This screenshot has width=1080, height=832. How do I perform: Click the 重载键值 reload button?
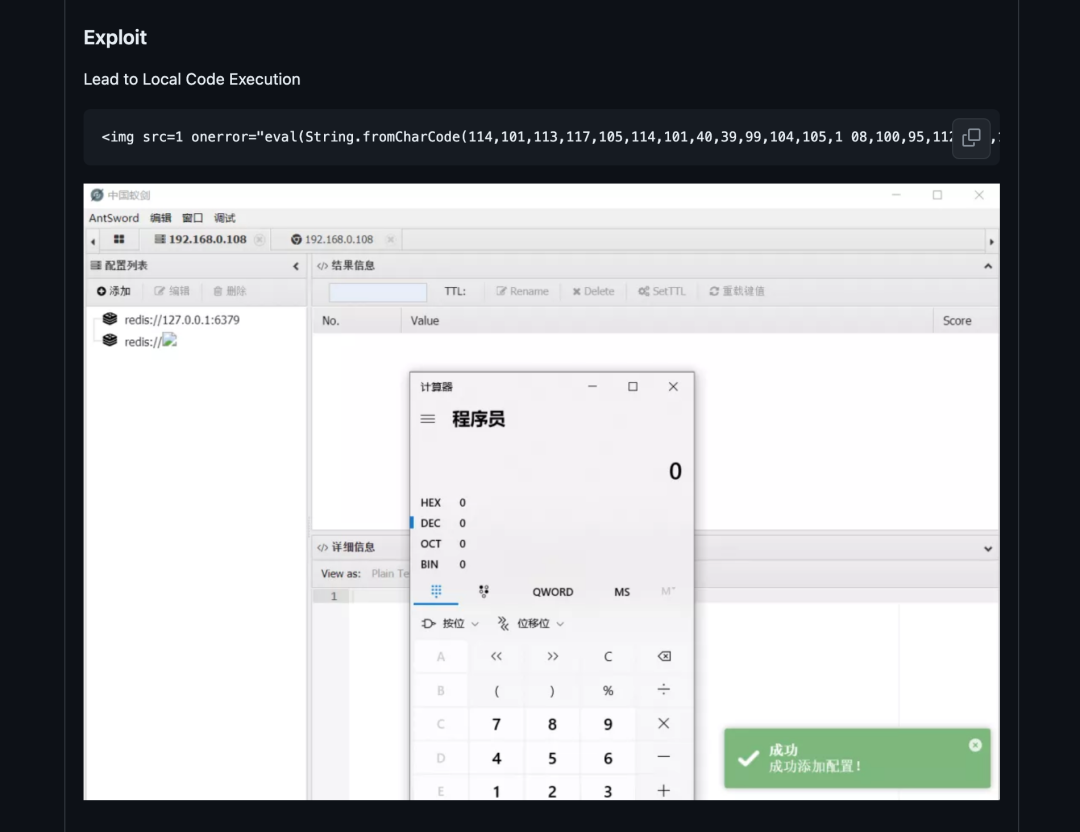click(x=737, y=291)
